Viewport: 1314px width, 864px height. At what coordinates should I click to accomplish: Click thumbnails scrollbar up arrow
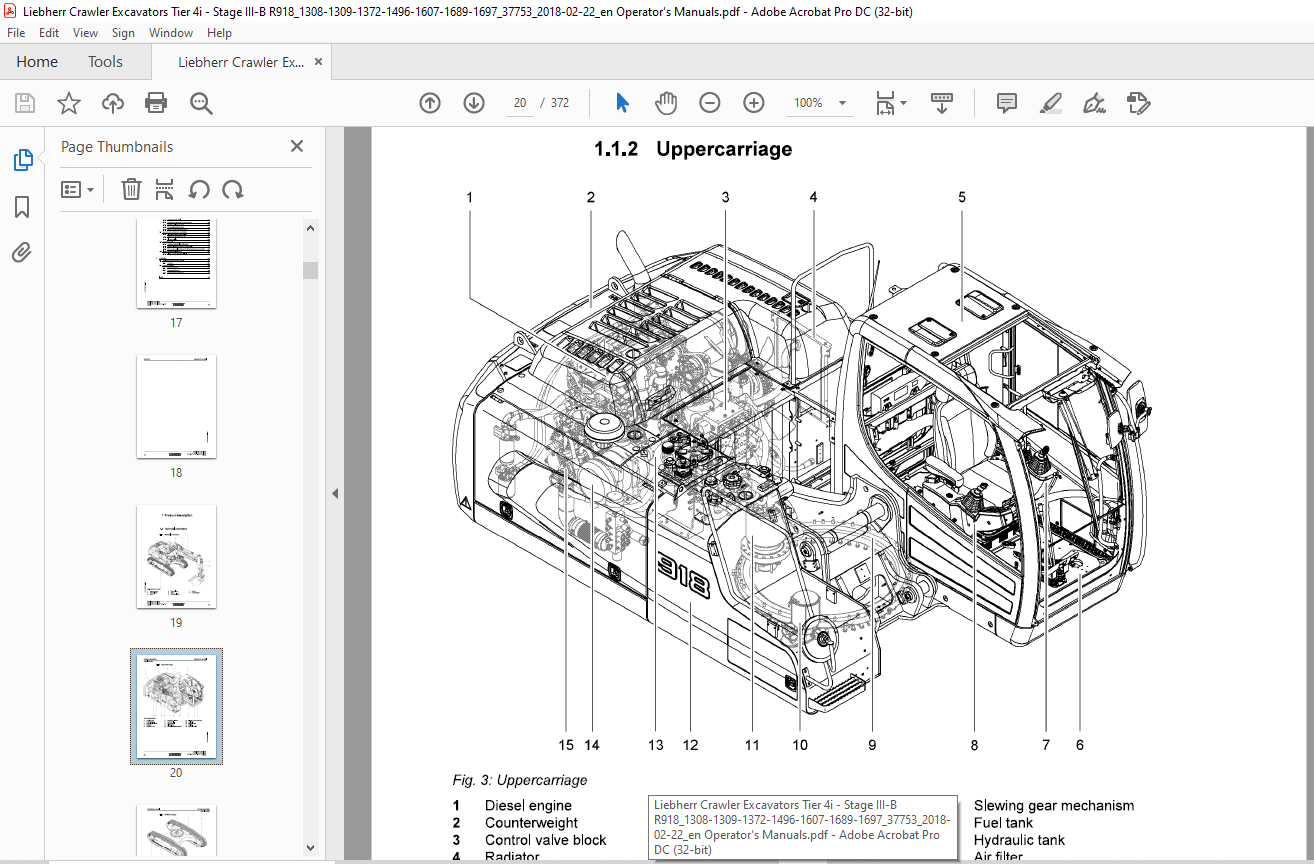pos(311,228)
